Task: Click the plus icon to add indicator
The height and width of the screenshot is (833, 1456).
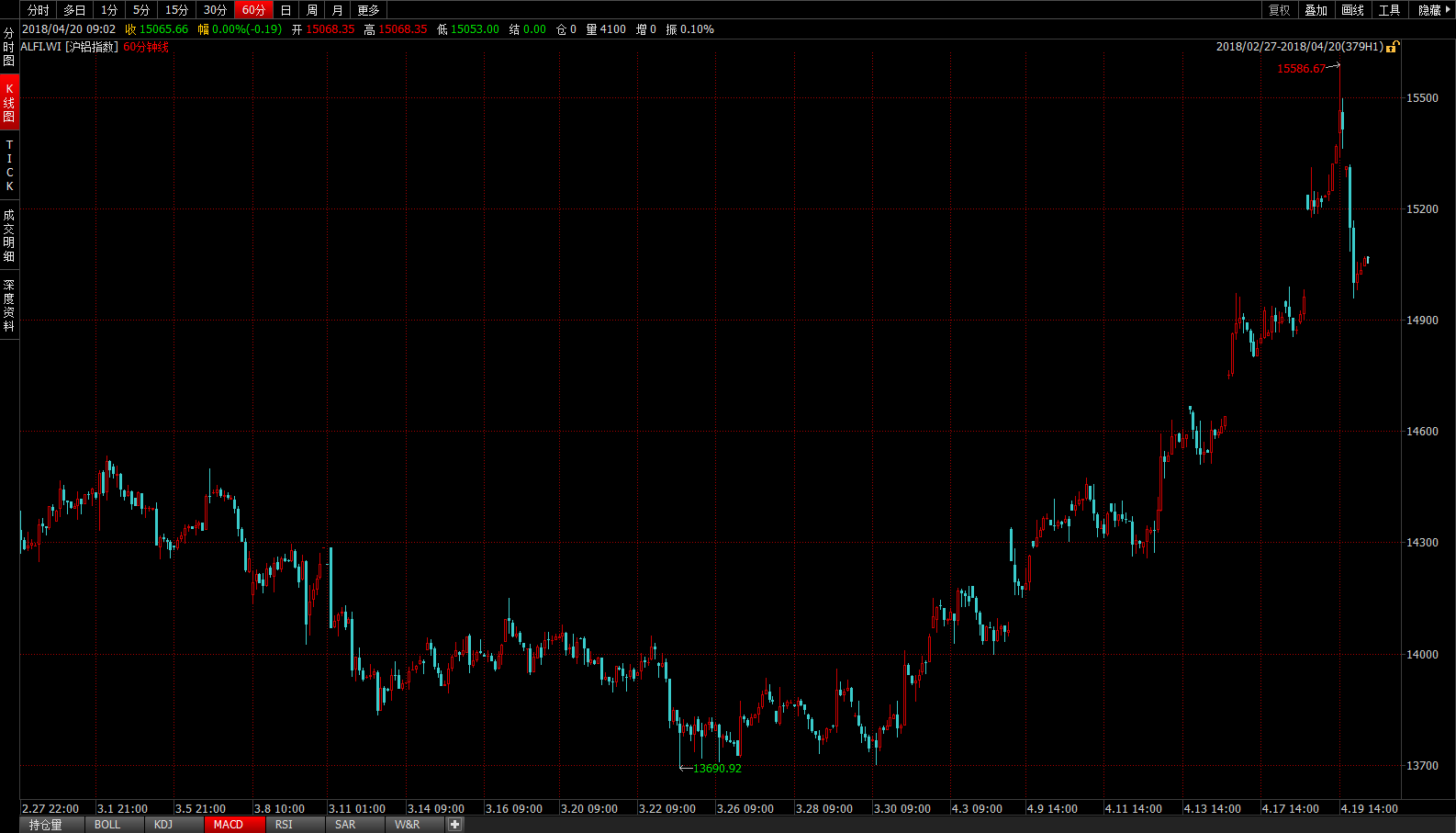Action: click(x=454, y=825)
